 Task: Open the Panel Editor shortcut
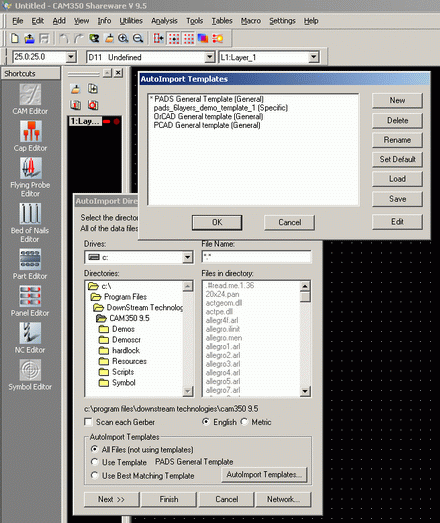30,301
